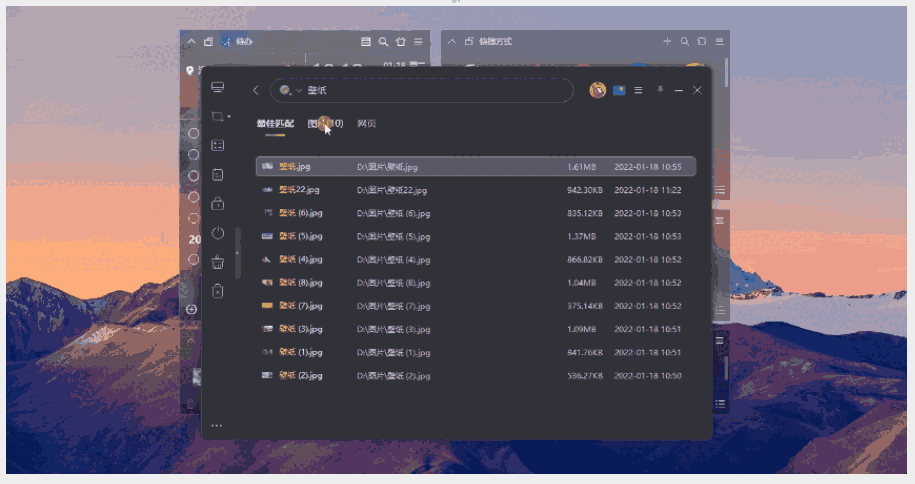This screenshot has height=484, width=915.
Task: Toggle the pin window icon
Action: [x=659, y=90]
